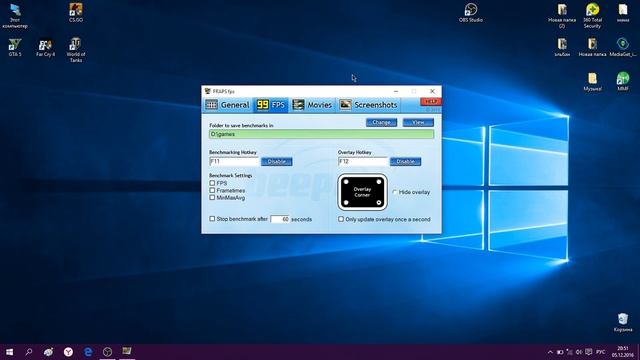Viewport: 640px width, 360px height.
Task: Click View to open benchmarks folder
Action: click(418, 122)
